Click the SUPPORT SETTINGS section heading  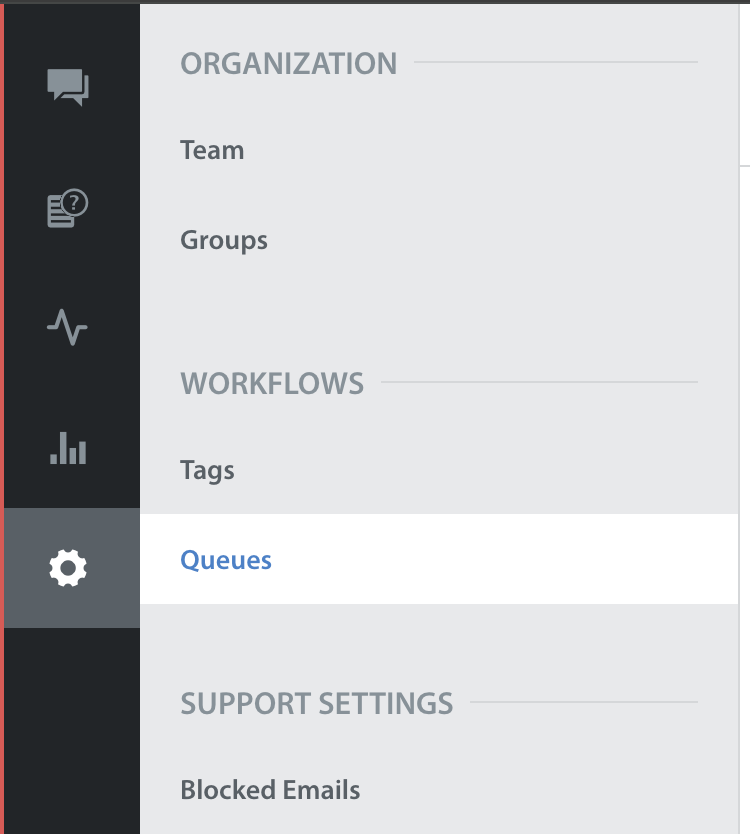click(x=317, y=704)
